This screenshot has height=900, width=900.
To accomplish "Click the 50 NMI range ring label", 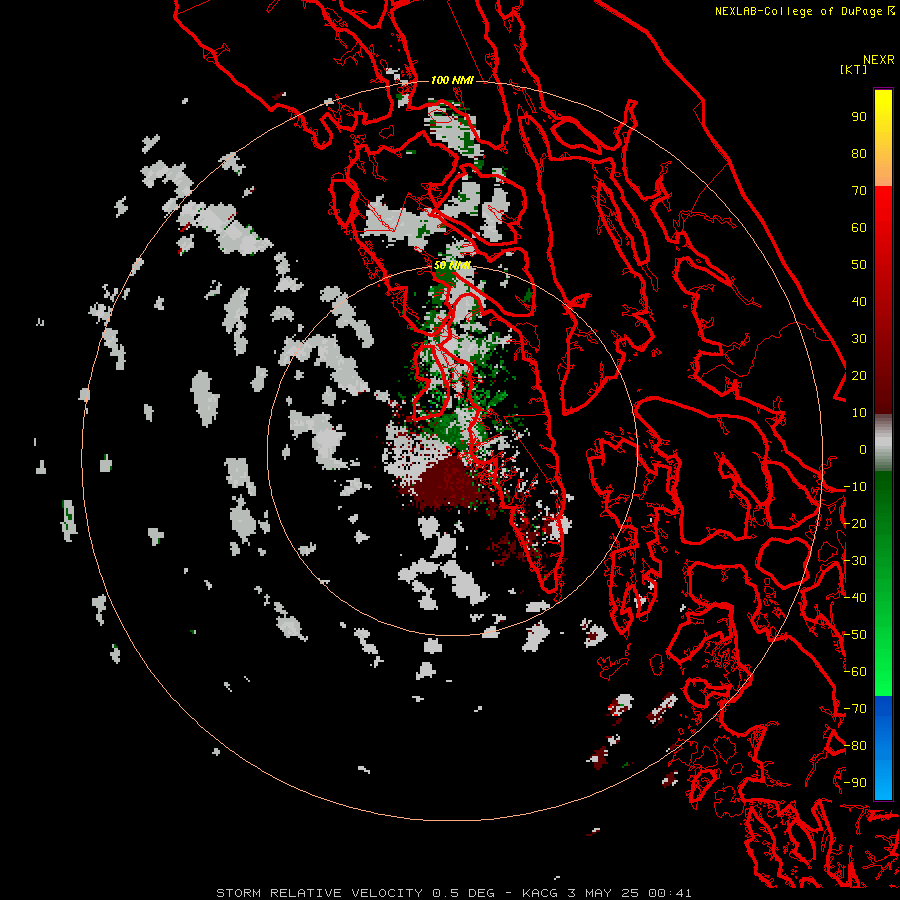I will 452,265.
